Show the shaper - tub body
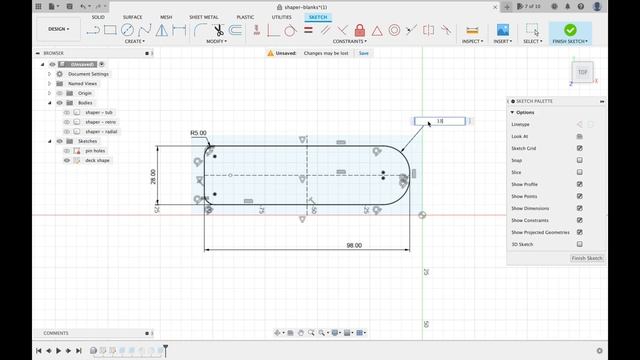 click(x=67, y=112)
